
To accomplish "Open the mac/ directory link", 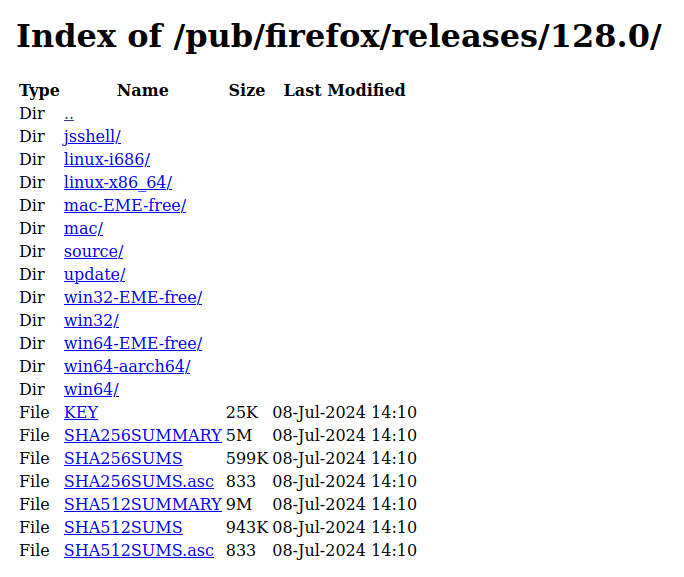I will tap(83, 229).
